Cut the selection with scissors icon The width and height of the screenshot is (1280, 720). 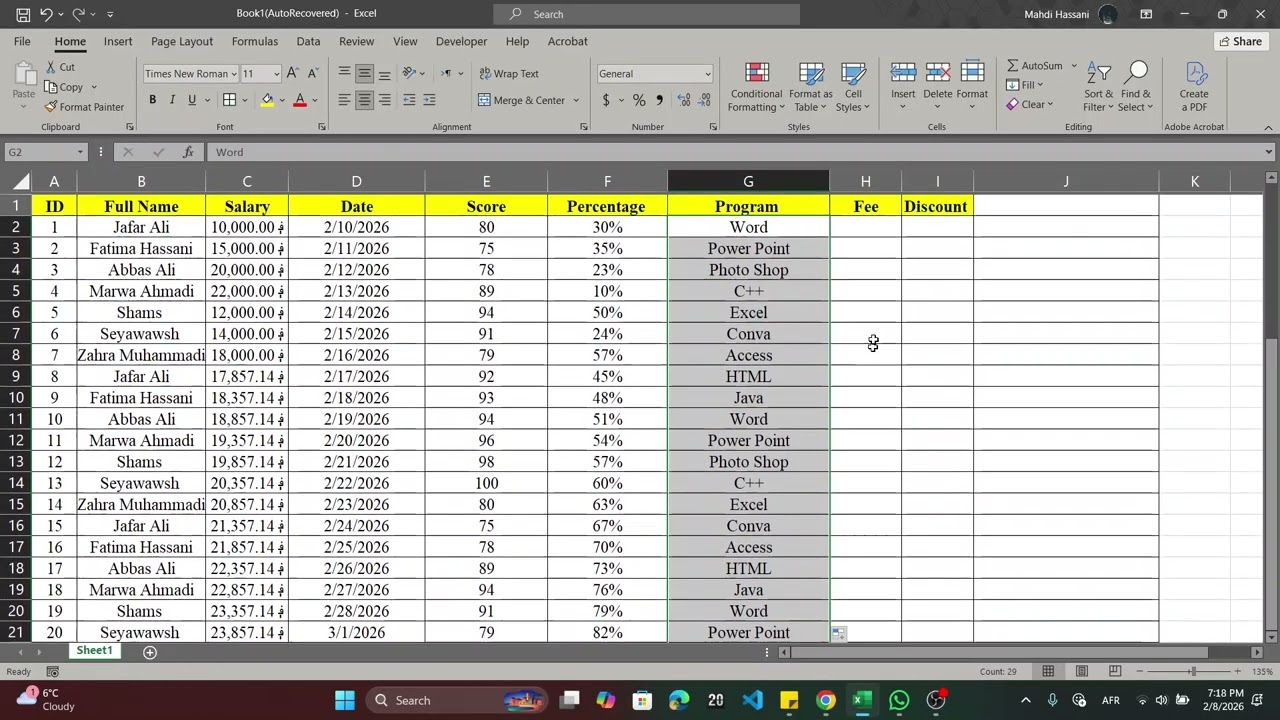(x=60, y=67)
